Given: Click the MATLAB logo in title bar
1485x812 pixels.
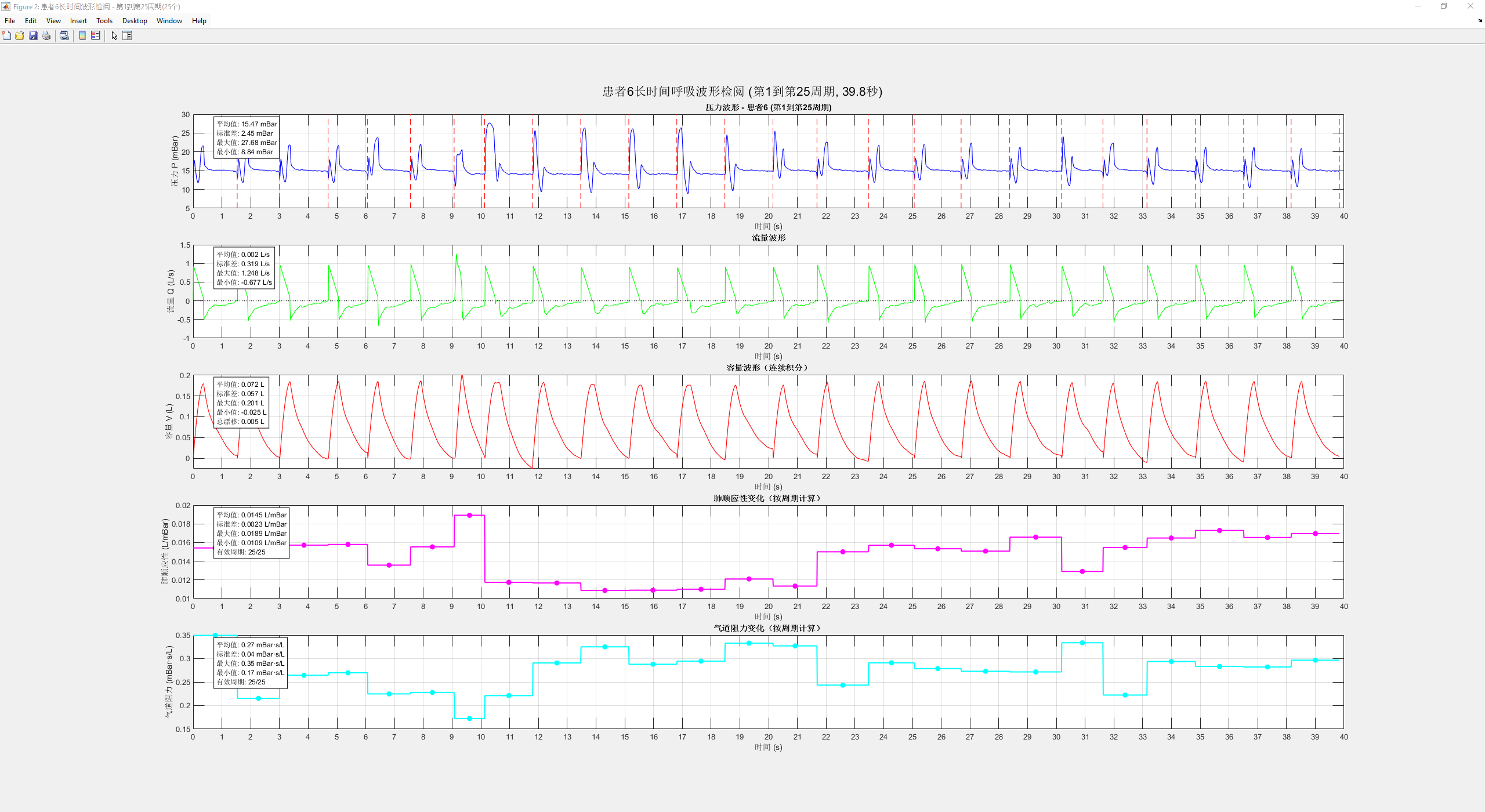Looking at the screenshot, I should click(6, 6).
